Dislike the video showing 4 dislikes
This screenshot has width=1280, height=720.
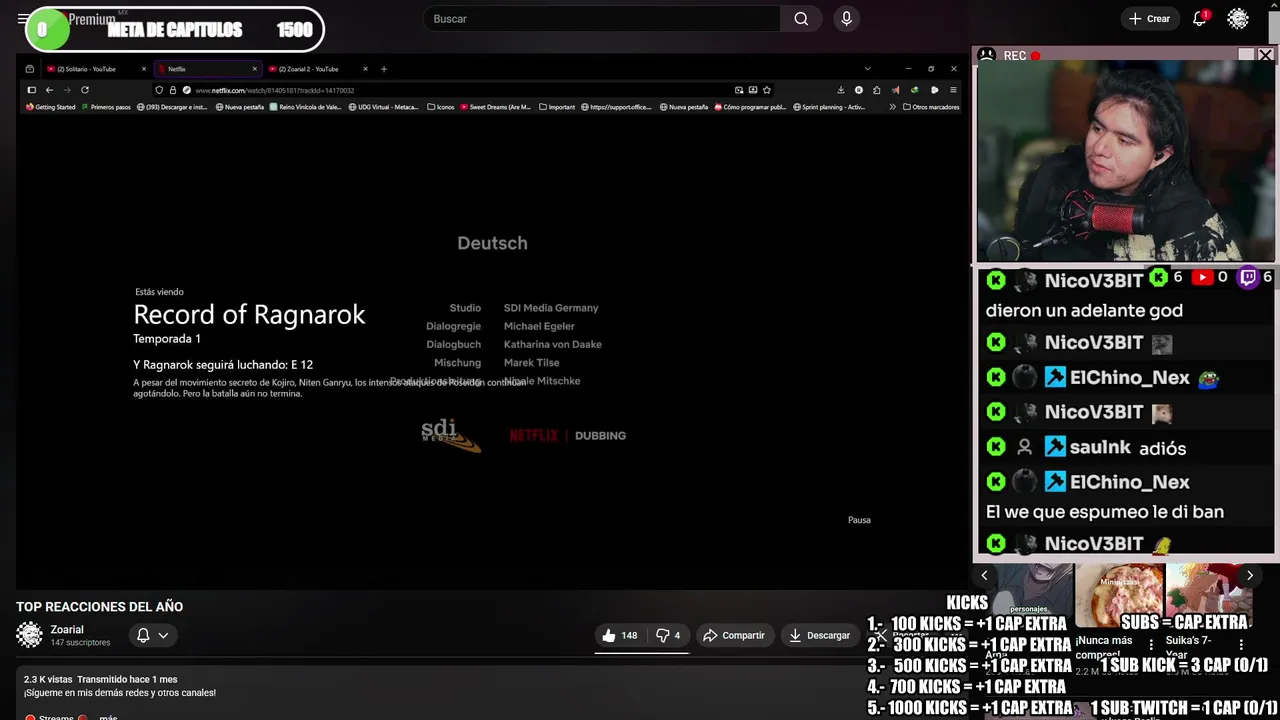pos(668,635)
